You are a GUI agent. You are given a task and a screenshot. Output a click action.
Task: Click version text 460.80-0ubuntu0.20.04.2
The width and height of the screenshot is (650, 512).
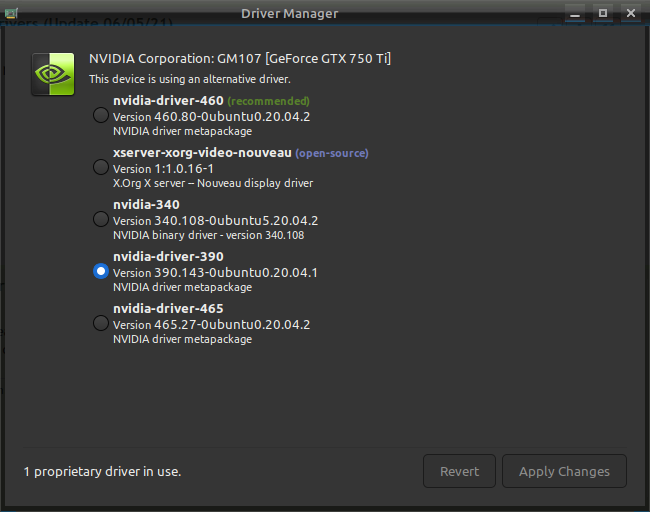click(232, 117)
